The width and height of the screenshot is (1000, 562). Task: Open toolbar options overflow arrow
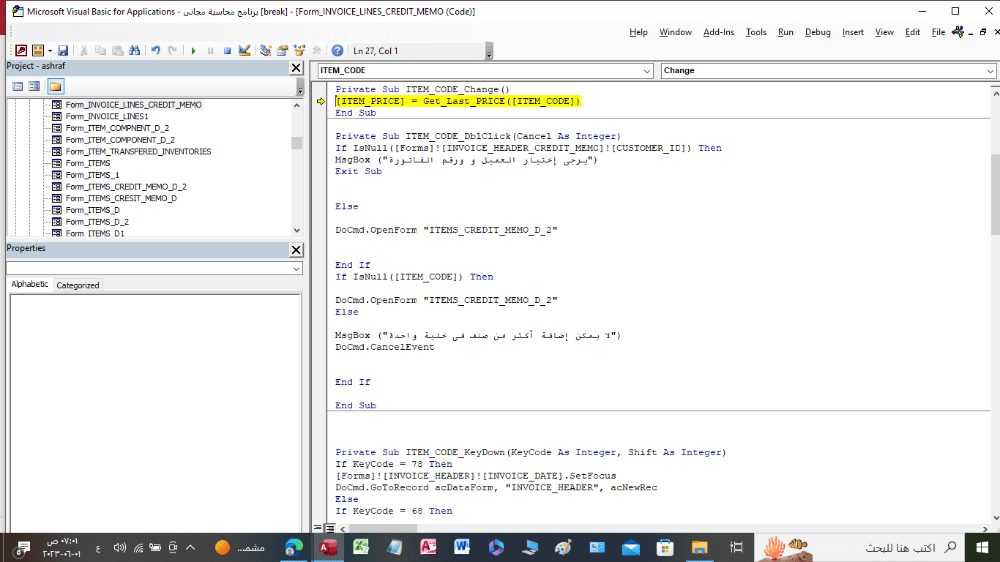point(489,51)
